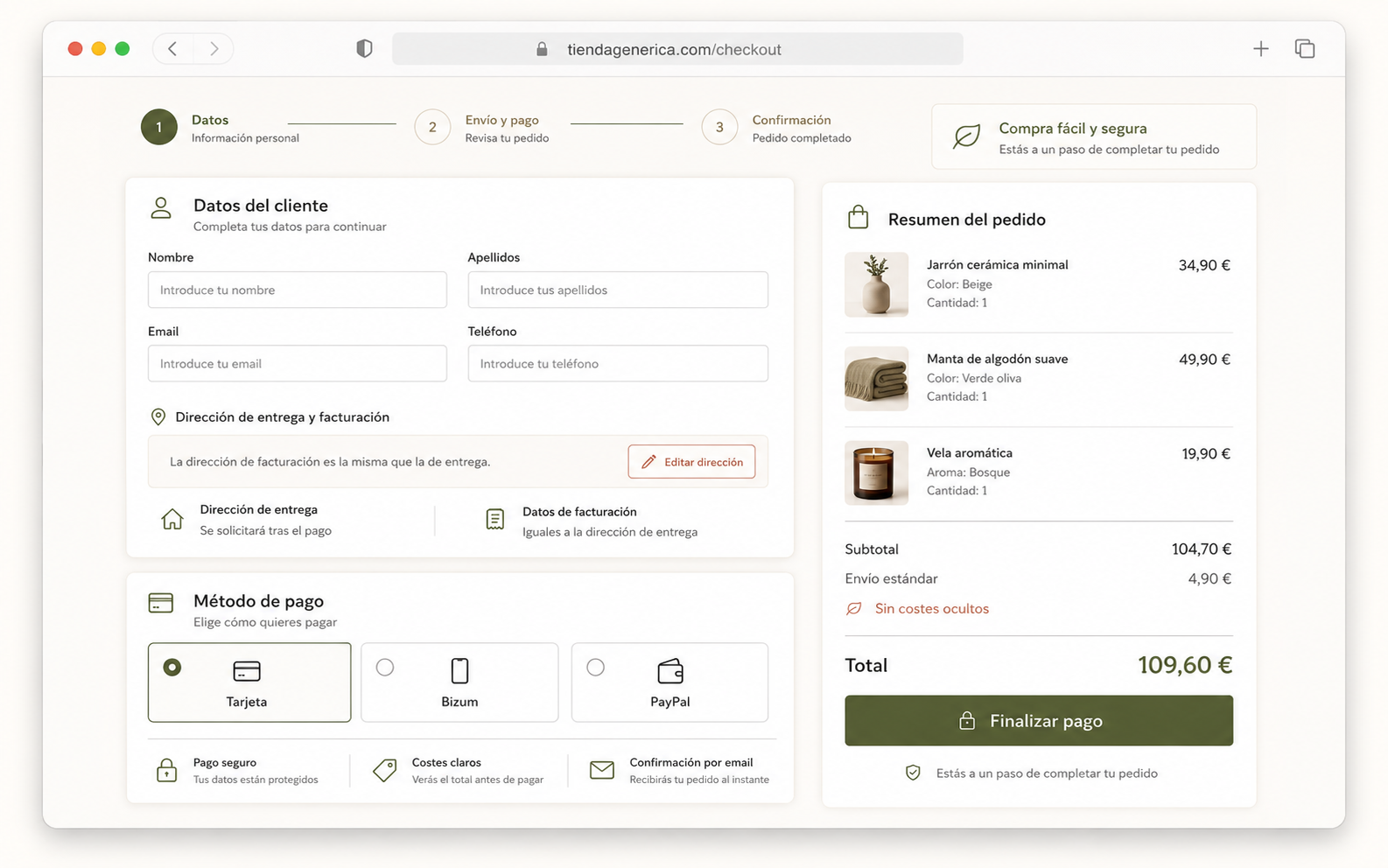The image size is (1388, 868).
Task: Open the privacy shield icon in toolbar
Action: (x=364, y=49)
